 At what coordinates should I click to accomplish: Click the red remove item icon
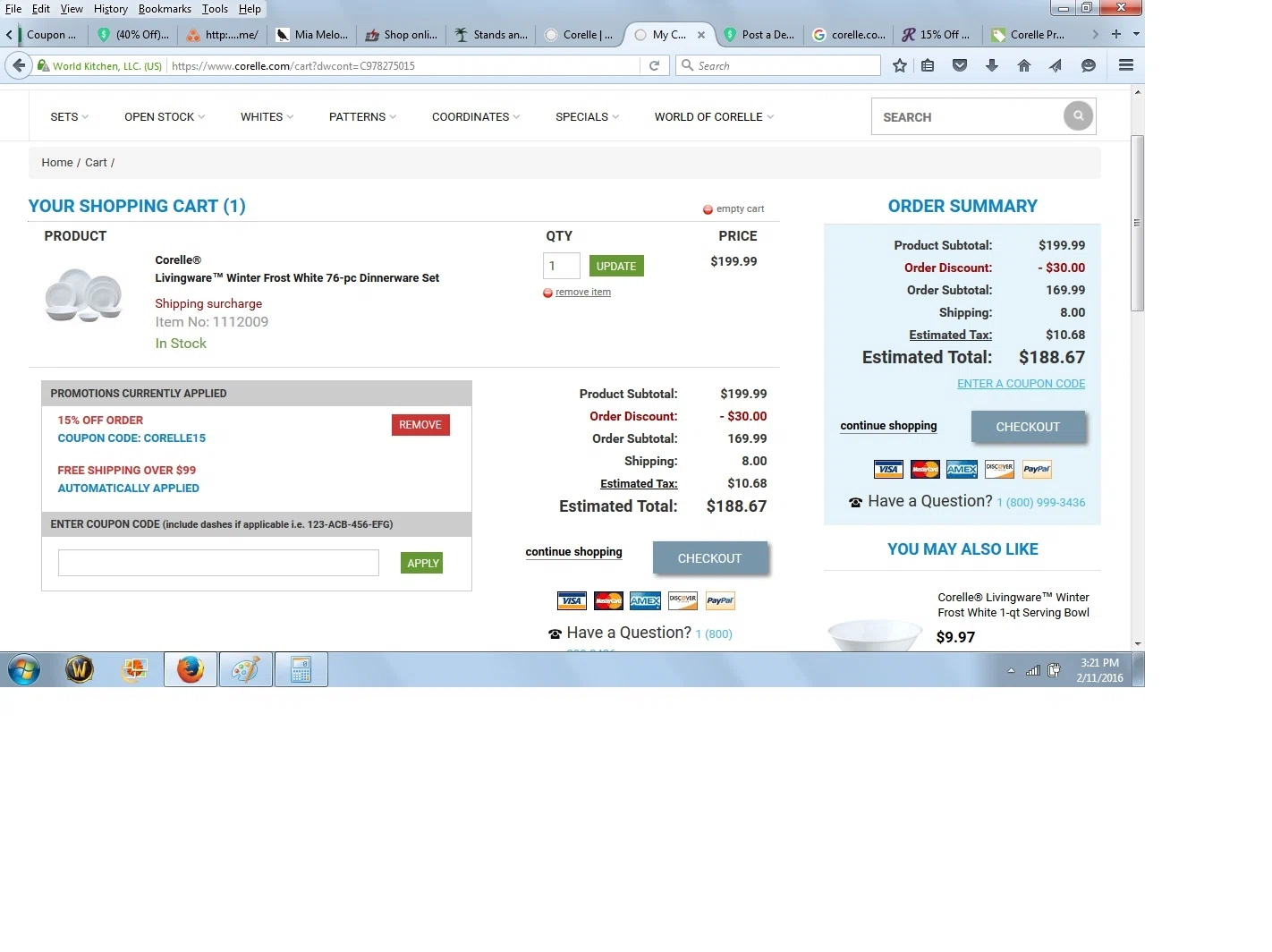coord(547,293)
